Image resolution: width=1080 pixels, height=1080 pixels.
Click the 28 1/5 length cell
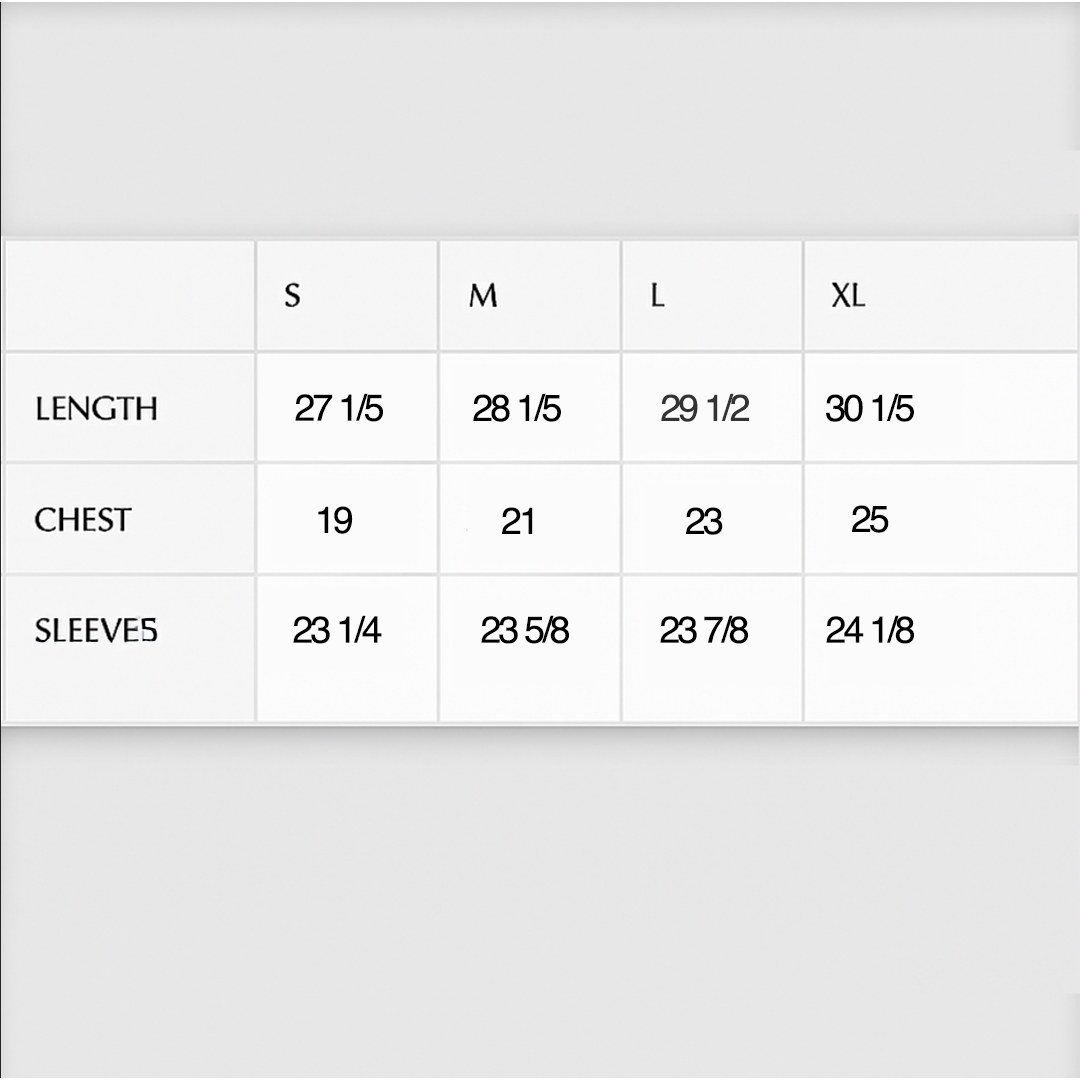(x=517, y=408)
